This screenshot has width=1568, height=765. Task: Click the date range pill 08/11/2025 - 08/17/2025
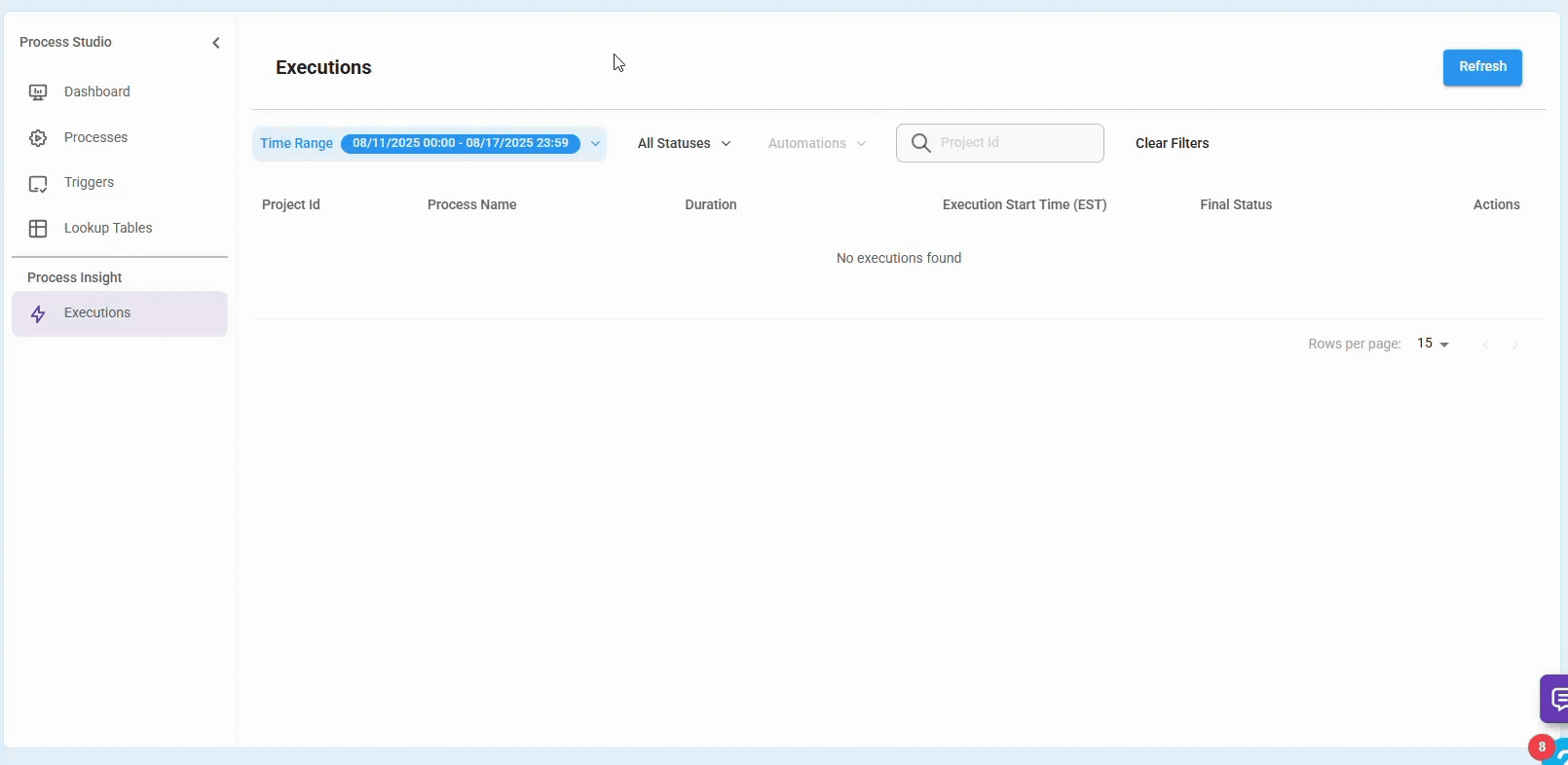coord(461,143)
